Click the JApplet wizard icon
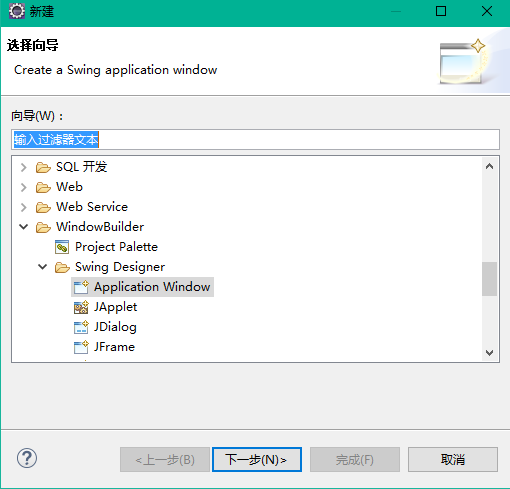This screenshot has width=510, height=489. 81,307
